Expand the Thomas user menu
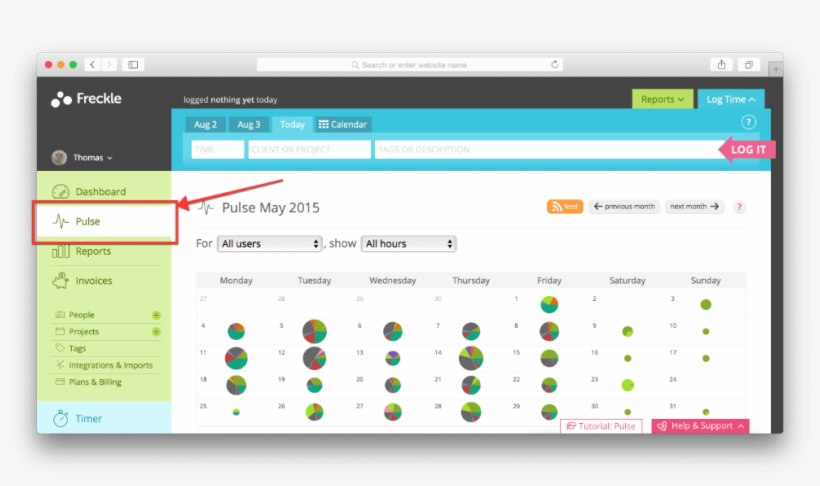The width and height of the screenshot is (820, 486). (x=93, y=157)
